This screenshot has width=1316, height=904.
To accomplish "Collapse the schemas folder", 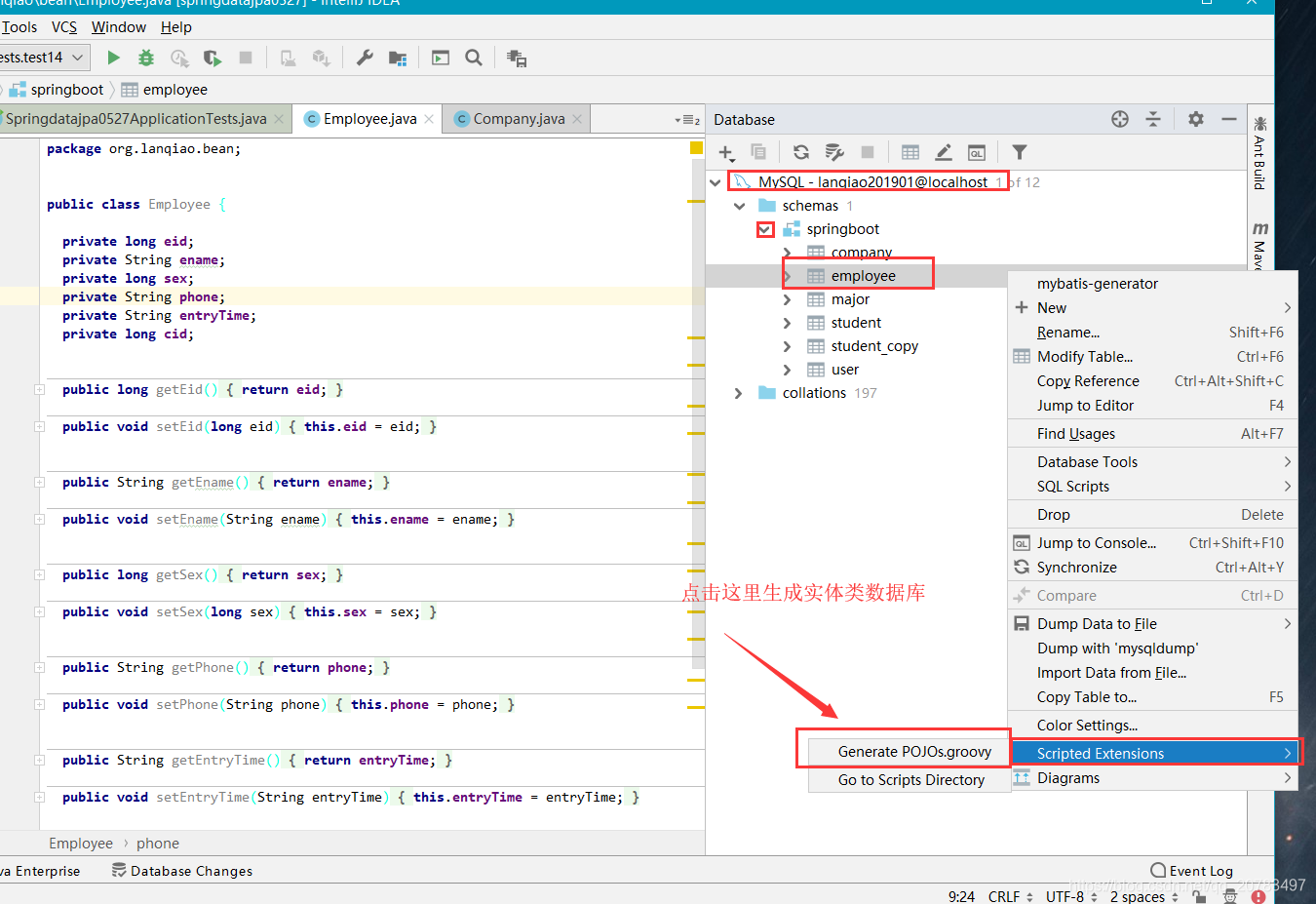I will (x=739, y=206).
